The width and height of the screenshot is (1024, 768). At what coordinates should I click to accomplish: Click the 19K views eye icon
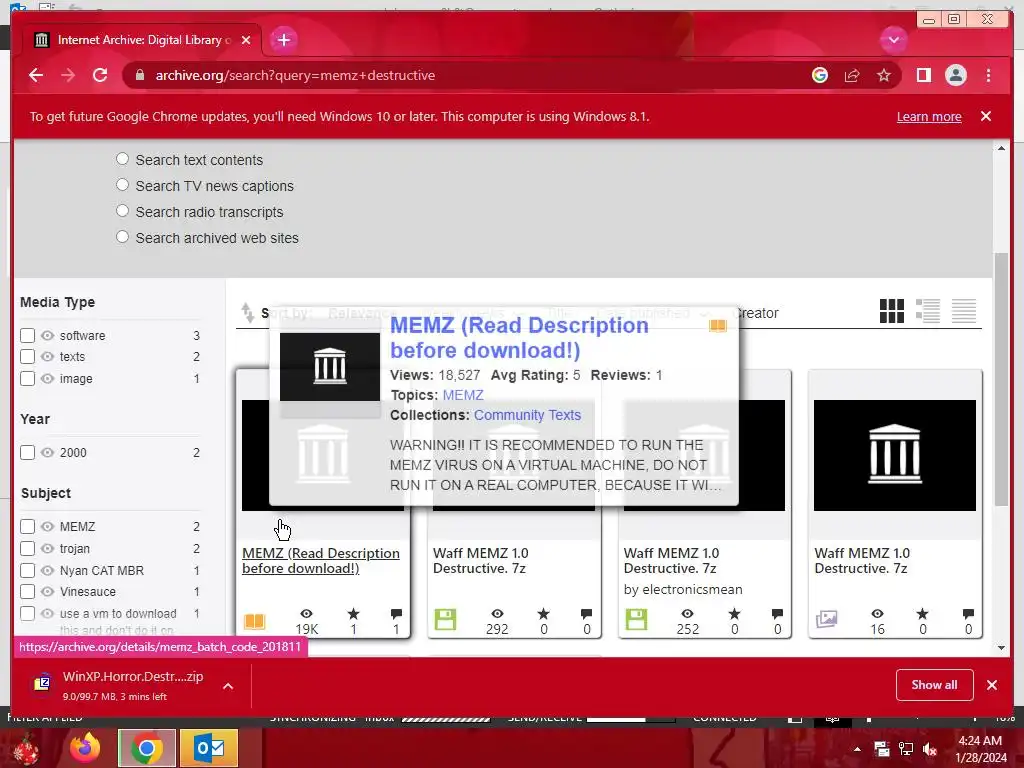tap(306, 613)
